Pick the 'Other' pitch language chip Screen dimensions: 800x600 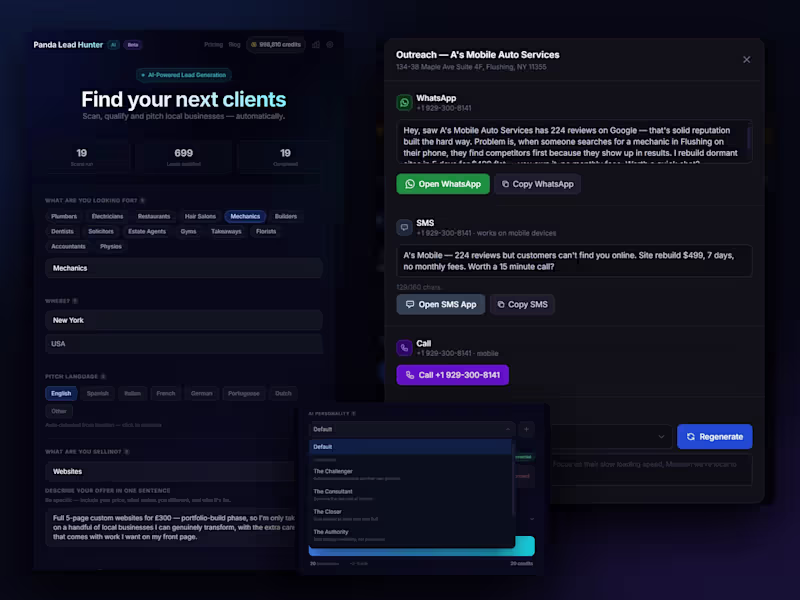tap(59, 411)
